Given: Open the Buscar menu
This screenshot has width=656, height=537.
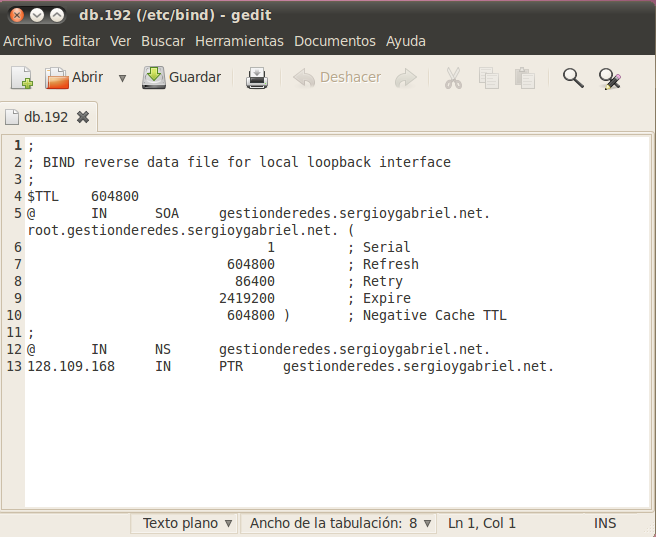Looking at the screenshot, I should (163, 41).
